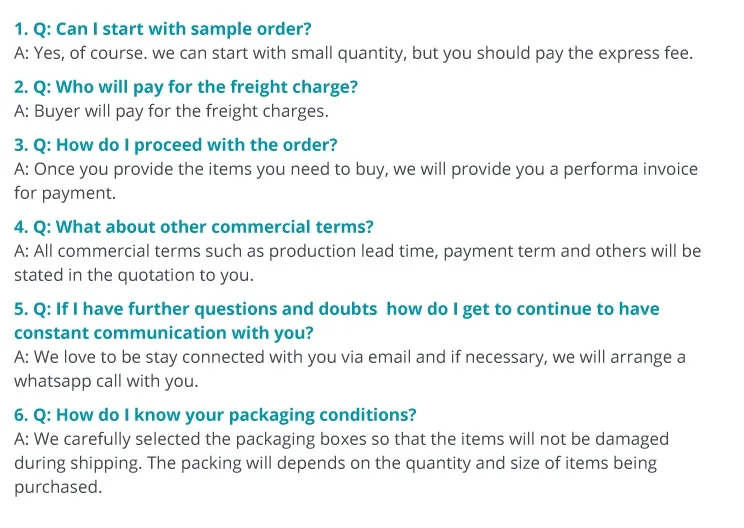This screenshot has width=744, height=528.
Task: Click the number "6." label of last question
Action: (x=22, y=415)
